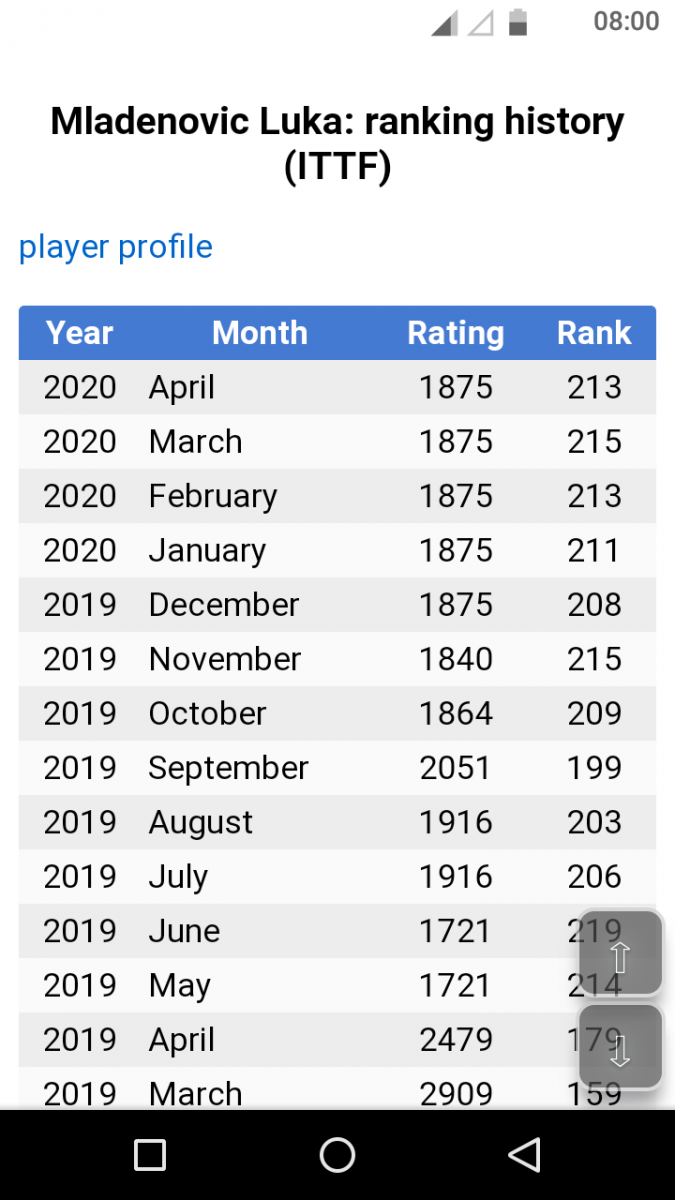Select the 2020 April row
The width and height of the screenshot is (675, 1200).
[x=337, y=387]
